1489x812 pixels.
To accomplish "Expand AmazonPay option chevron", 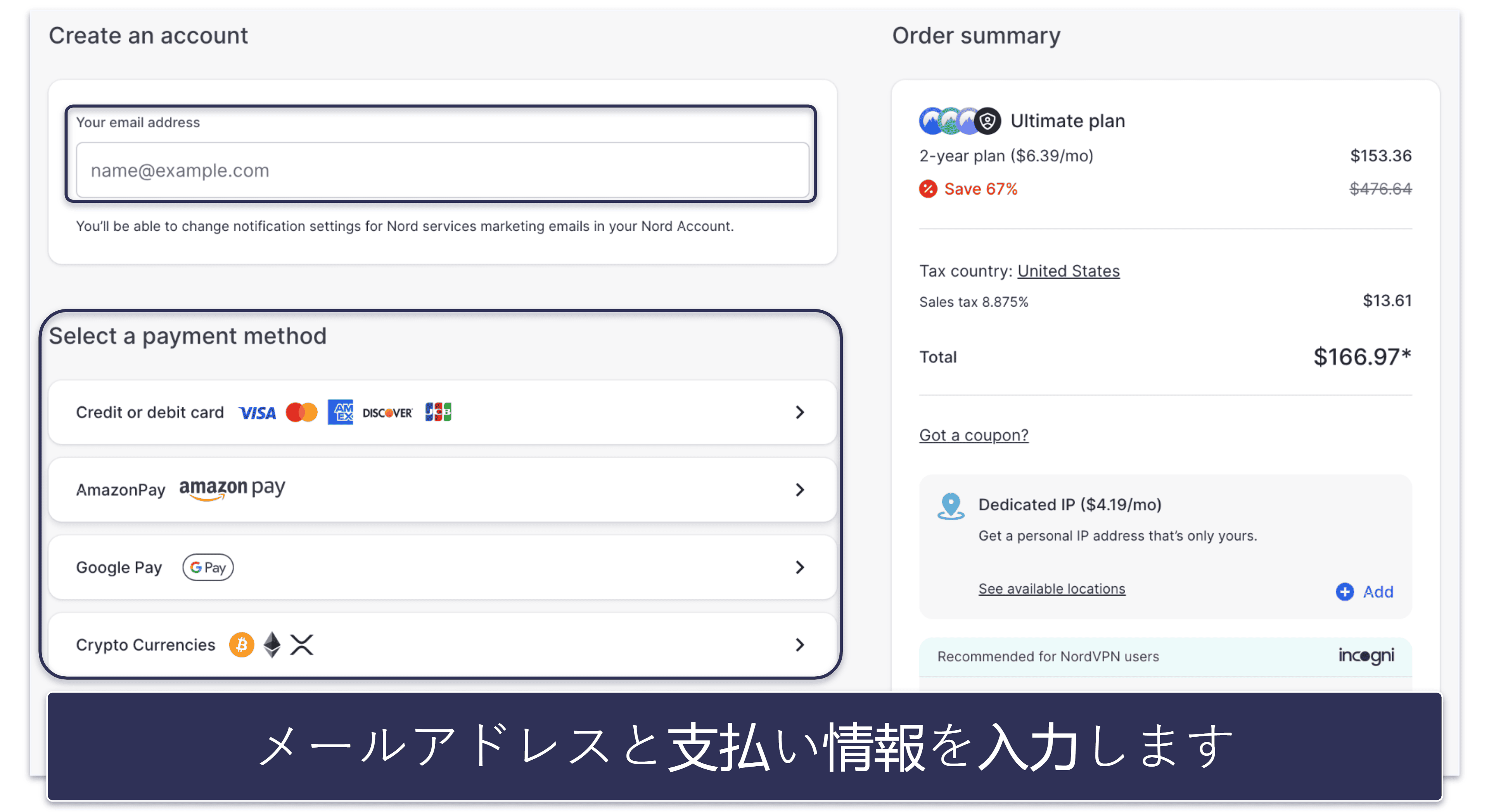I will tap(799, 489).
